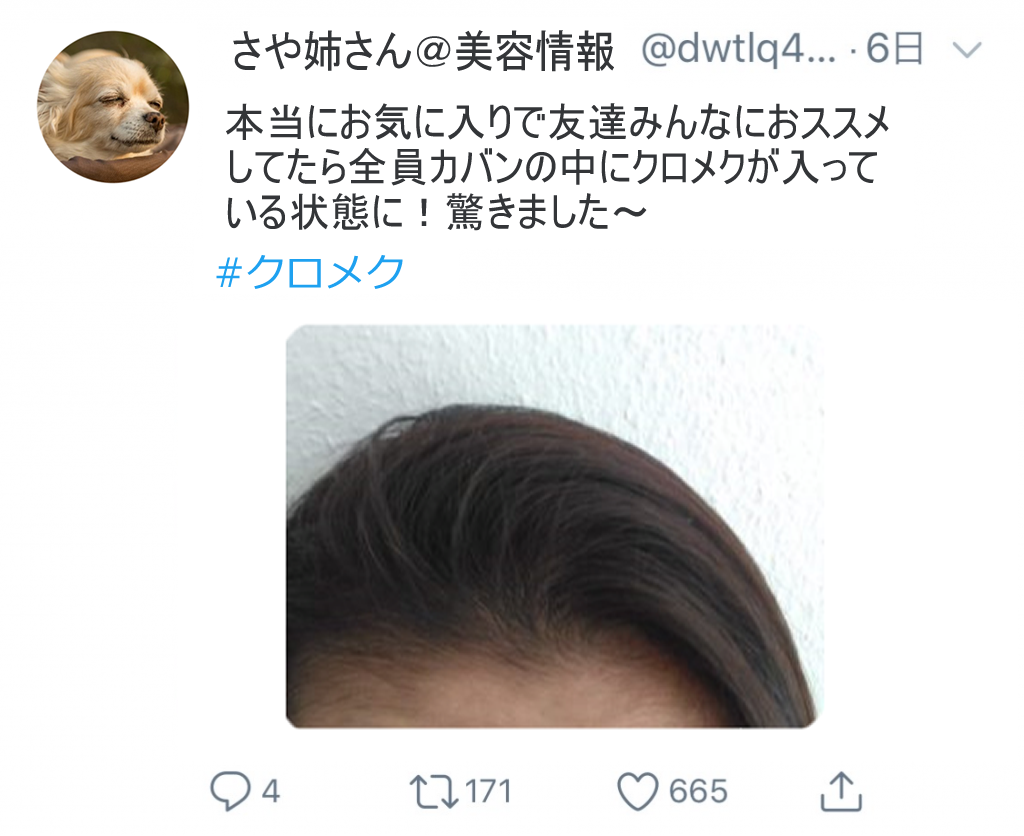The image size is (1024, 836).
Task: Click the tweet line mentioning 全員カバンの中
Action: click(x=552, y=168)
